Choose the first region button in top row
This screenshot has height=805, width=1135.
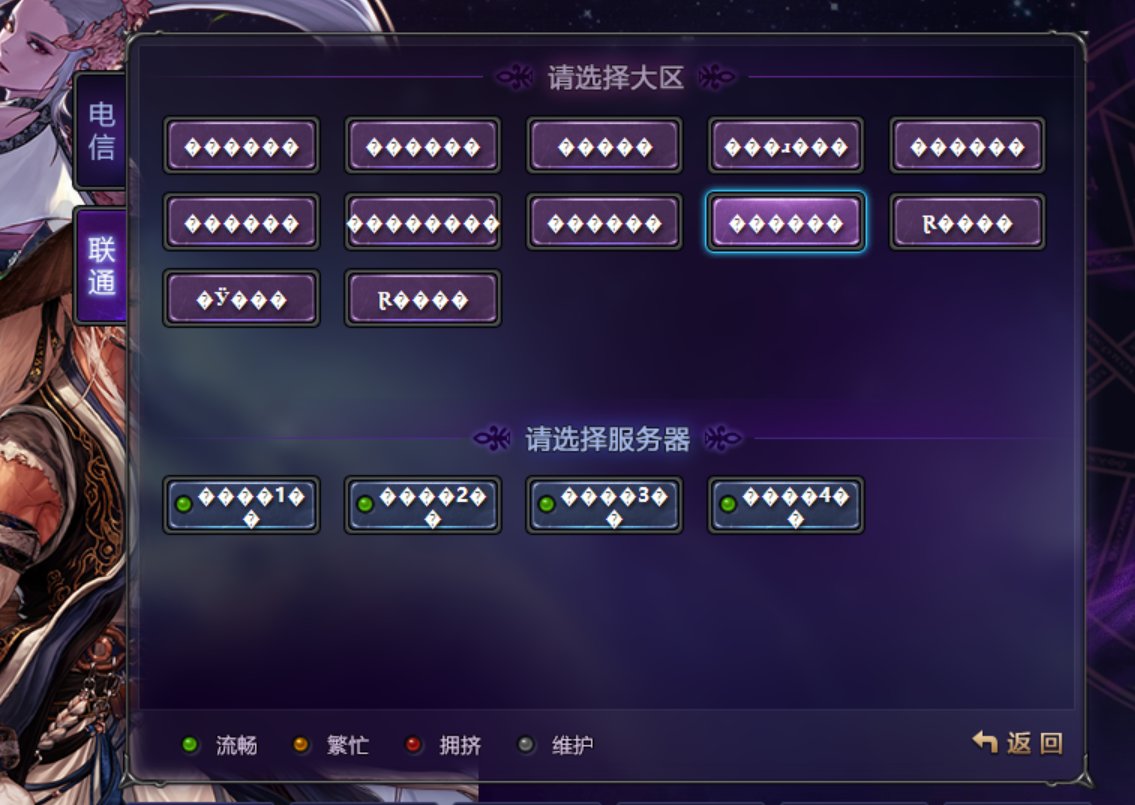[241, 146]
